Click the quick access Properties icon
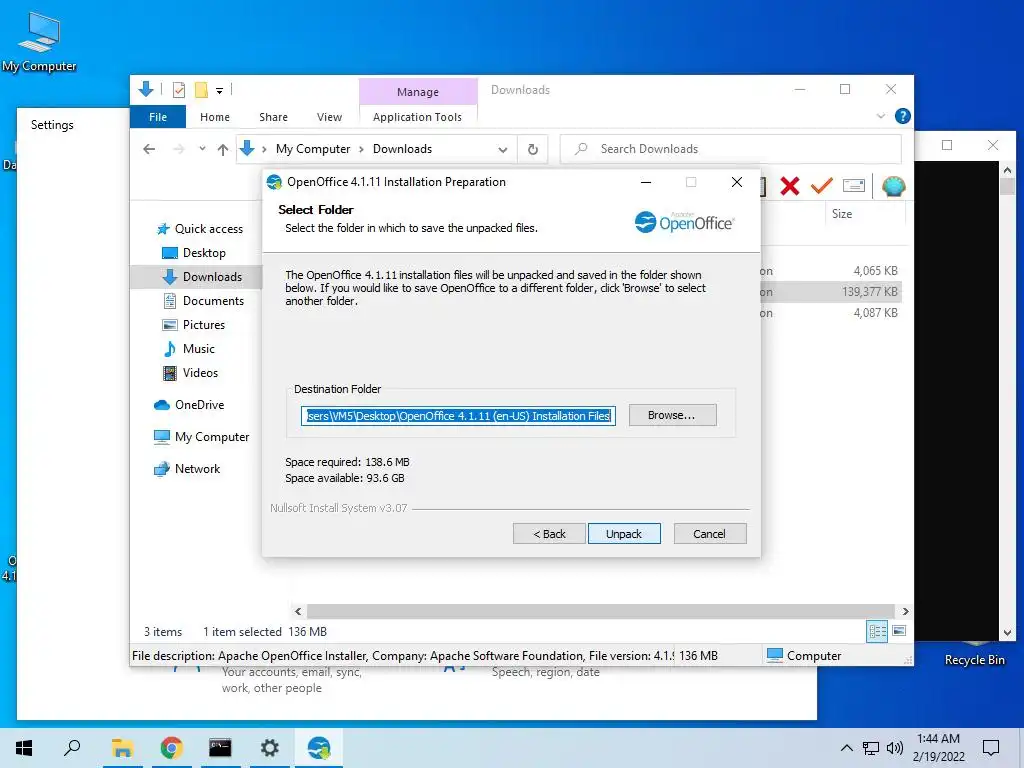This screenshot has height=768, width=1024. tap(178, 90)
